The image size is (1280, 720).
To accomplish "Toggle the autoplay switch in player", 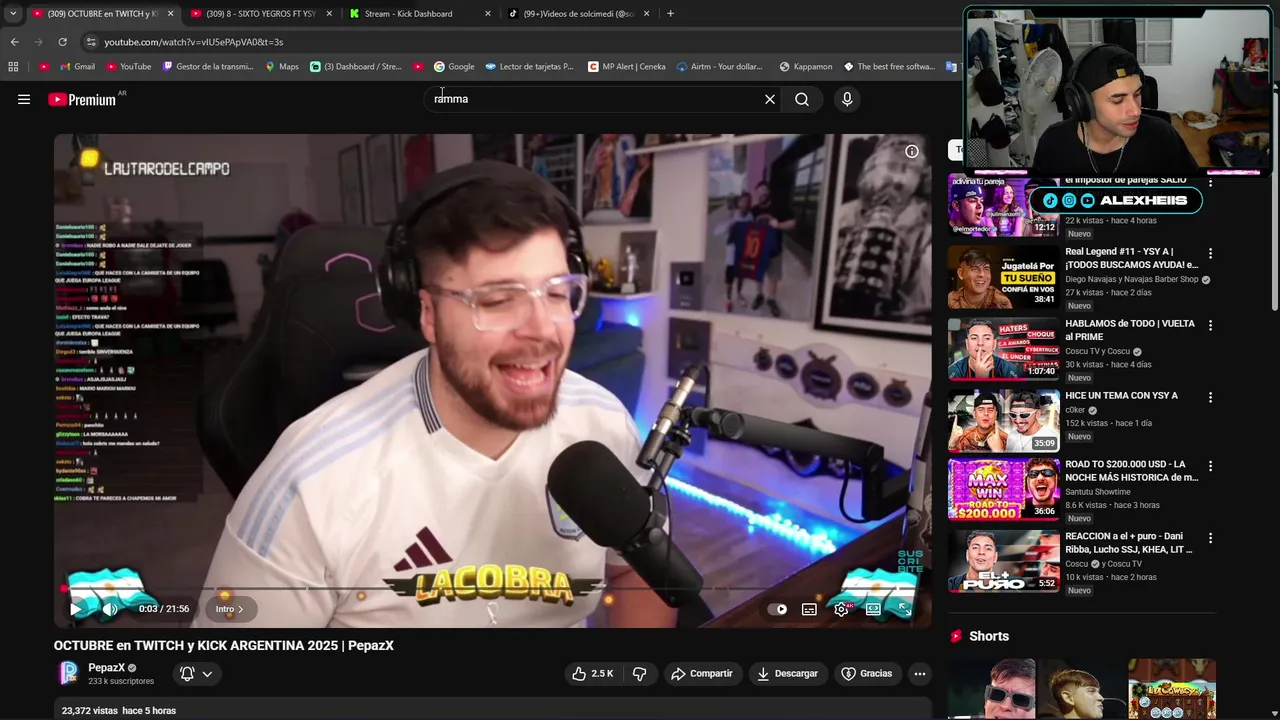I will (x=776, y=609).
